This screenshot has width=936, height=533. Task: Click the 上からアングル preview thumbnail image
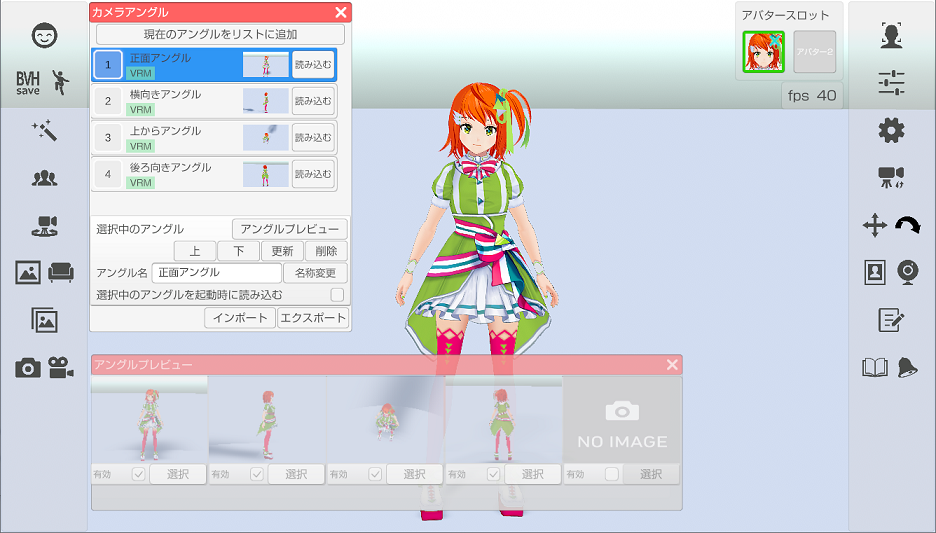tap(386, 420)
